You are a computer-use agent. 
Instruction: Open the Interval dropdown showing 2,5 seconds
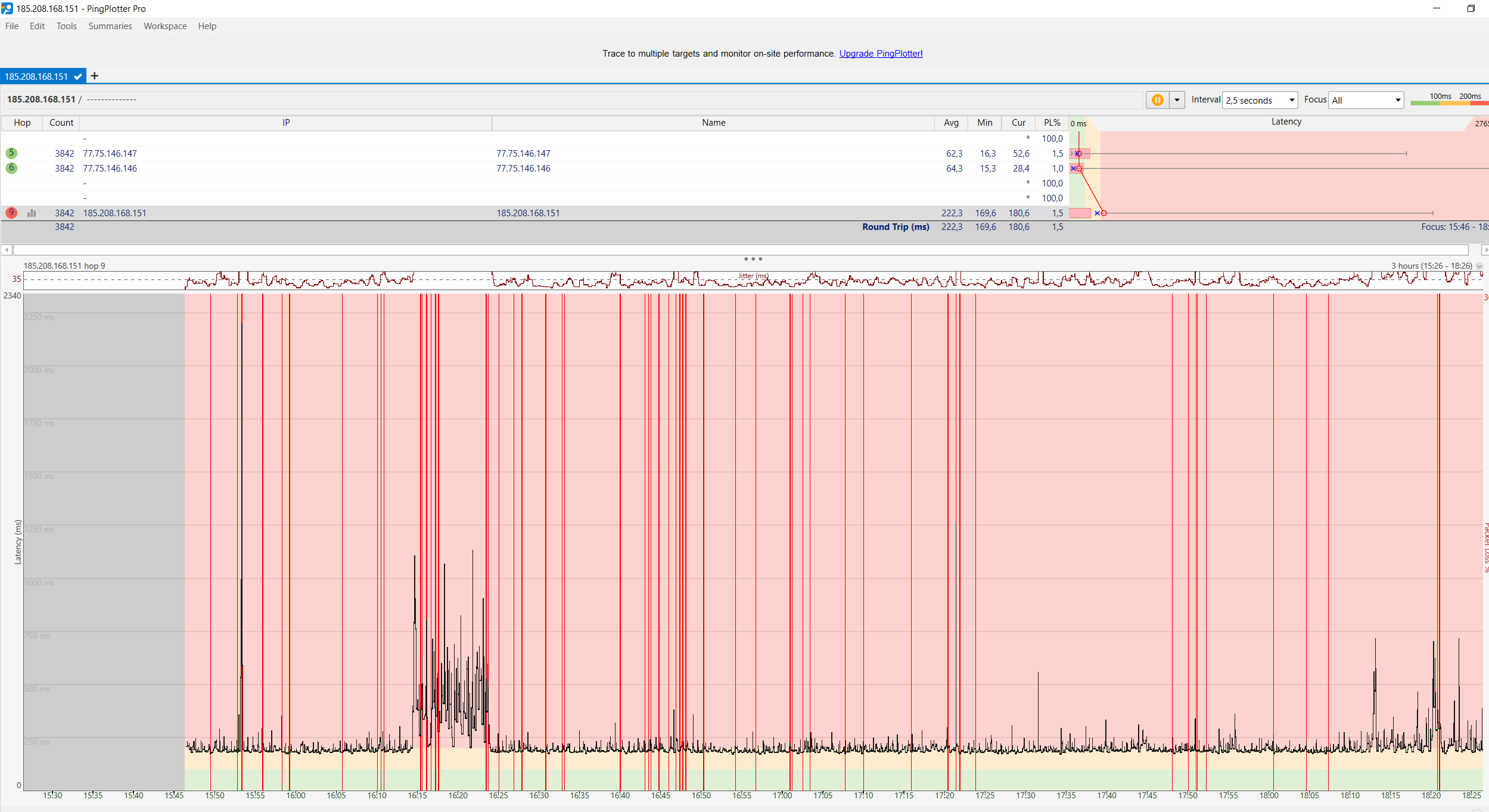tap(1260, 101)
